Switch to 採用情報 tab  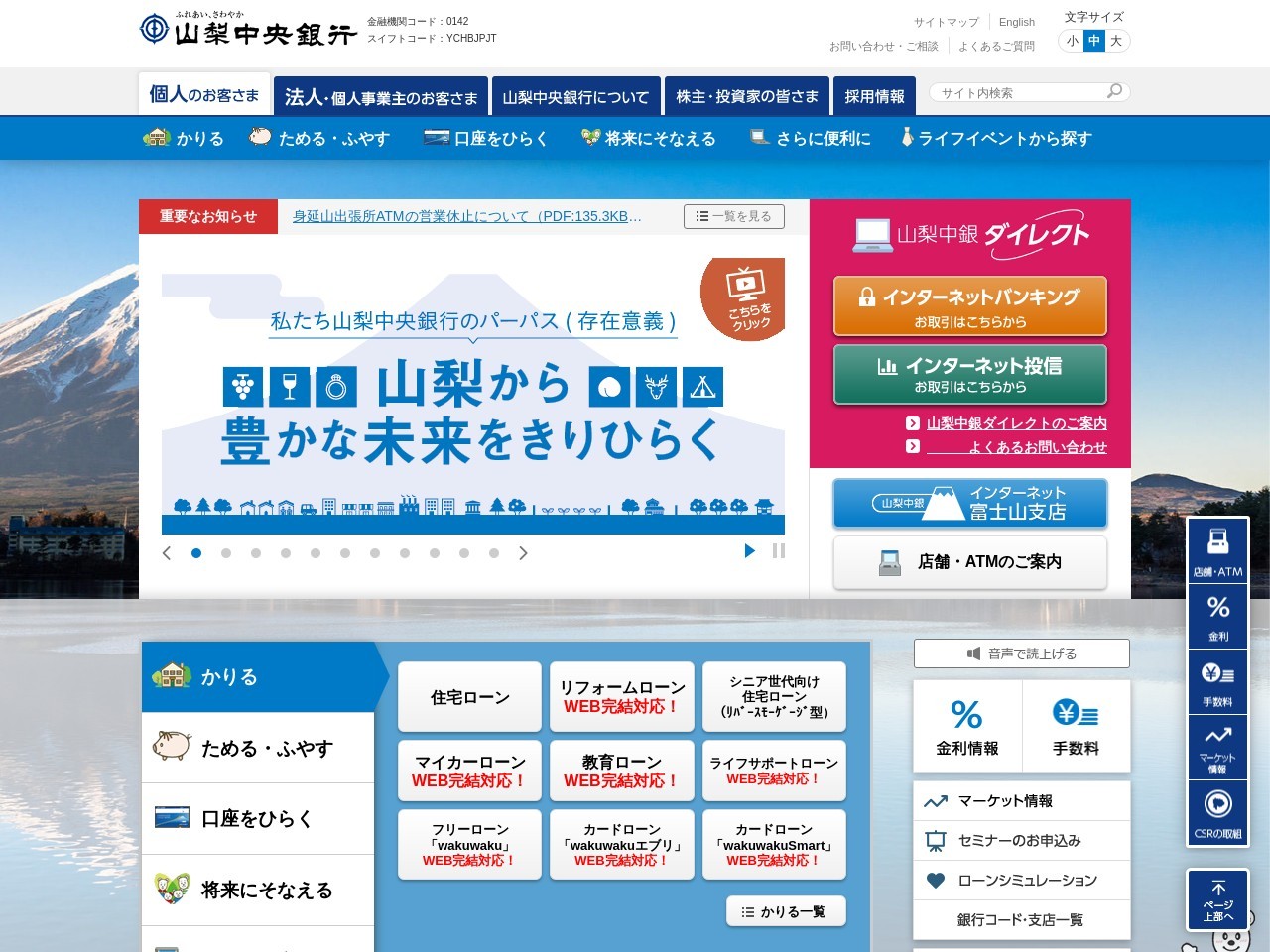pyautogui.click(x=875, y=97)
